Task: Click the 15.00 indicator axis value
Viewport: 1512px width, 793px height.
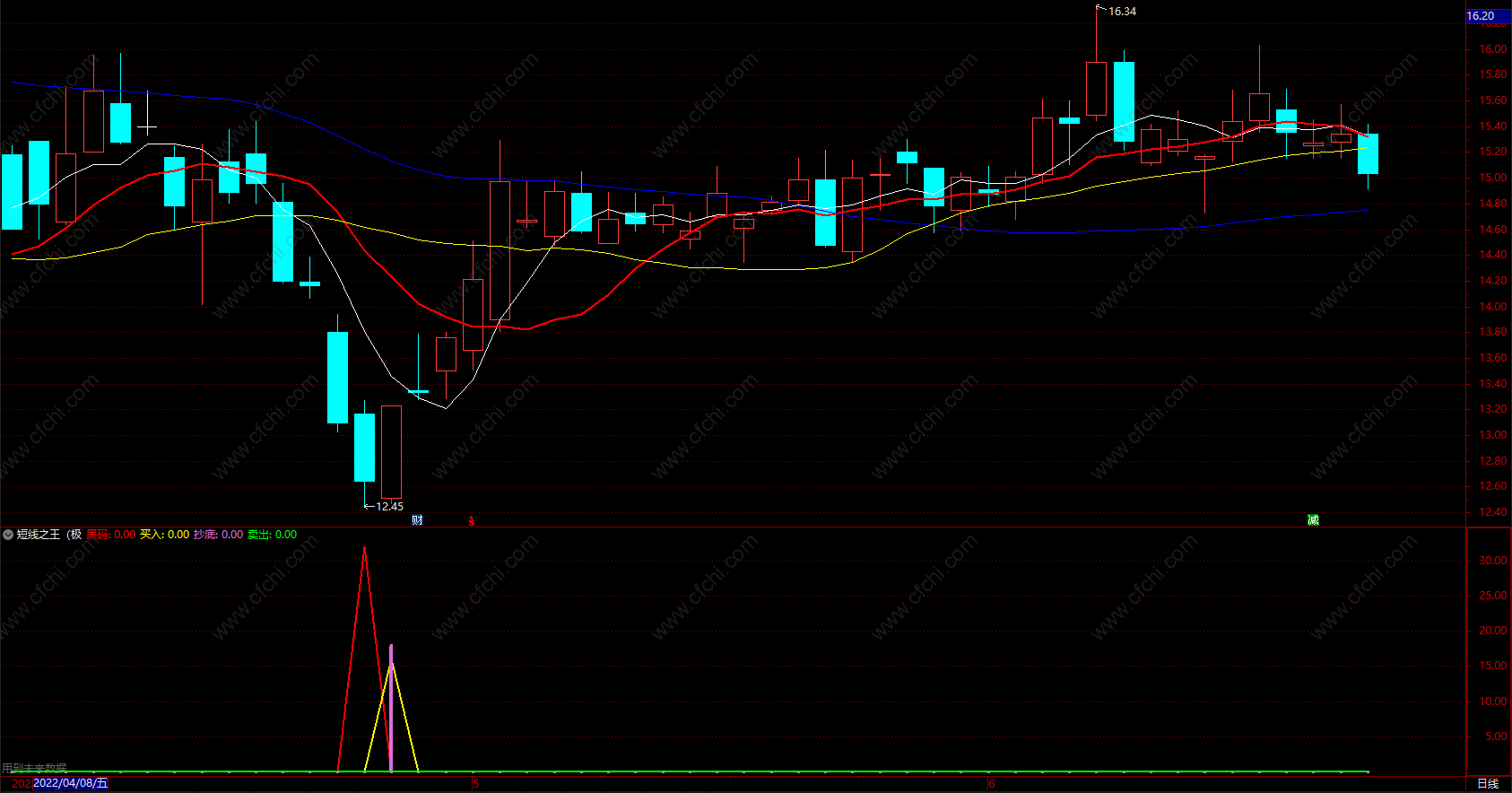Action: click(x=1493, y=666)
